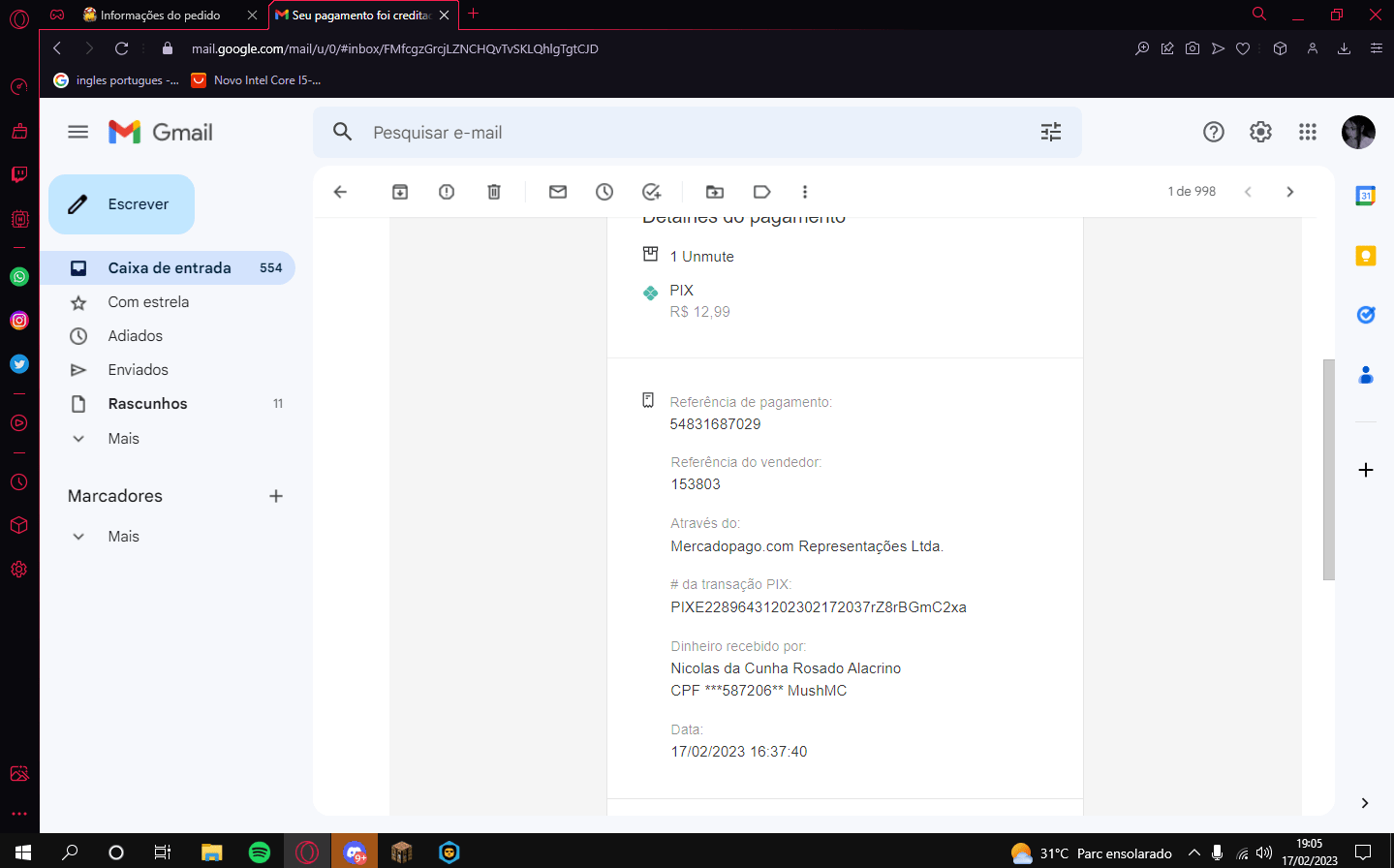The image size is (1394, 868).
Task: Move email to folder icon
Action: click(715, 192)
